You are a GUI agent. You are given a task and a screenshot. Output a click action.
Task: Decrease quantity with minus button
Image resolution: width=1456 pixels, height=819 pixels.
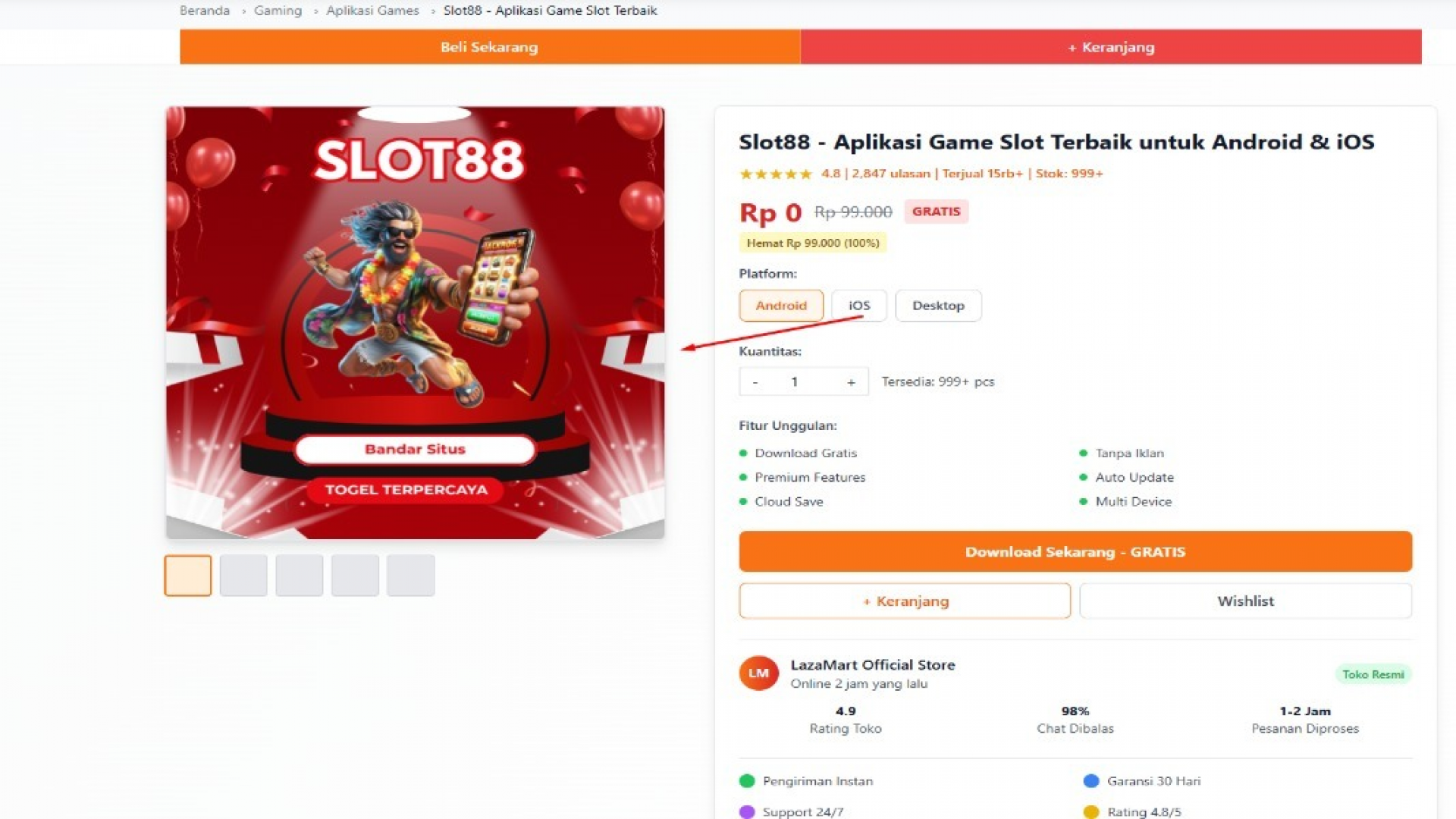(x=755, y=382)
